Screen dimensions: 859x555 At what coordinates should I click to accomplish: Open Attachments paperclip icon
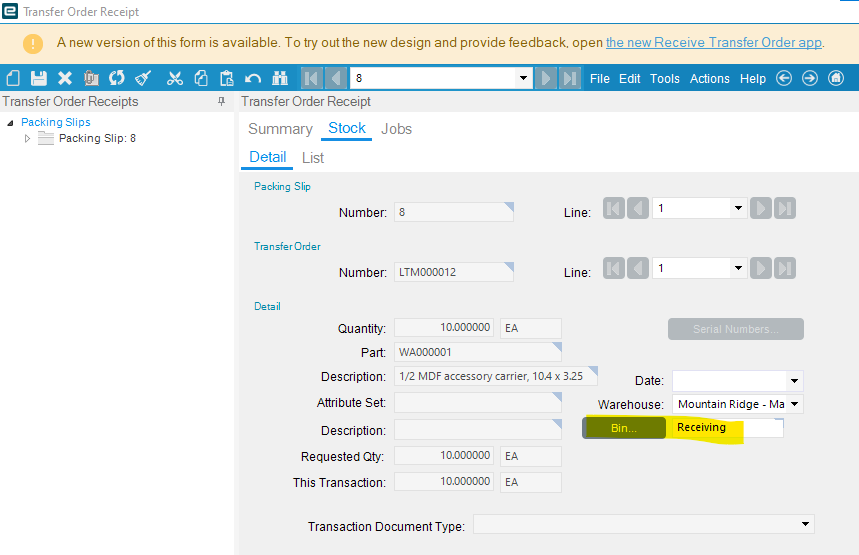[91, 78]
